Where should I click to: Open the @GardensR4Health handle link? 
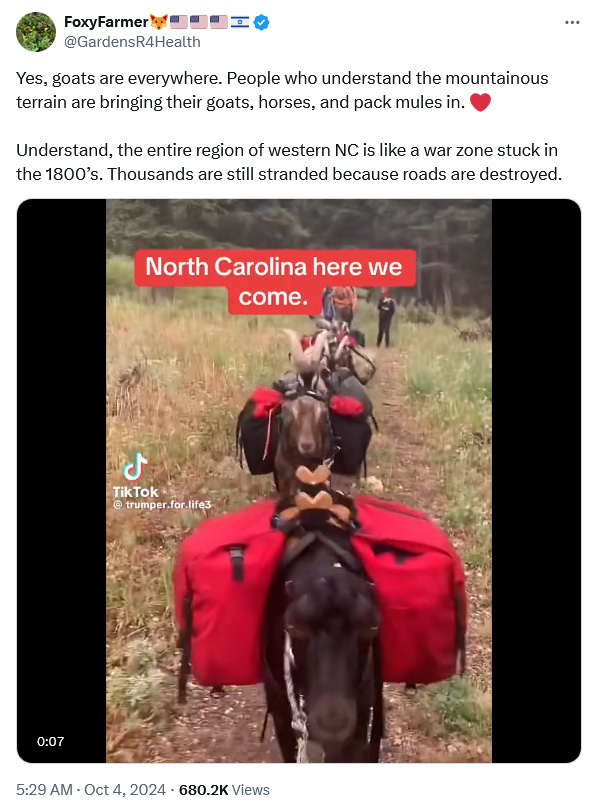[x=132, y=42]
